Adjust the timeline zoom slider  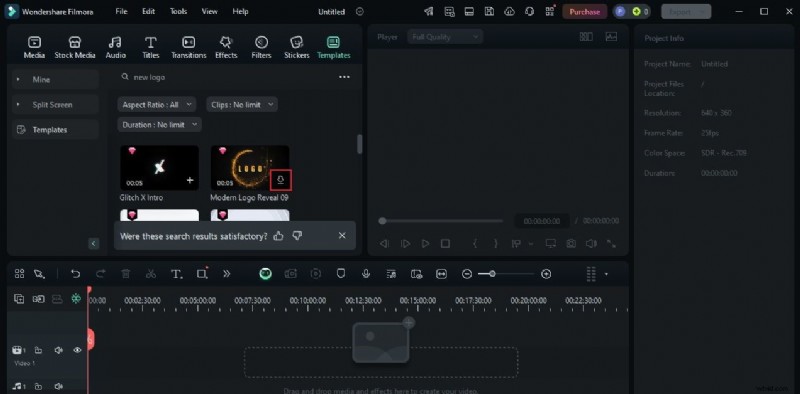pyautogui.click(x=506, y=274)
